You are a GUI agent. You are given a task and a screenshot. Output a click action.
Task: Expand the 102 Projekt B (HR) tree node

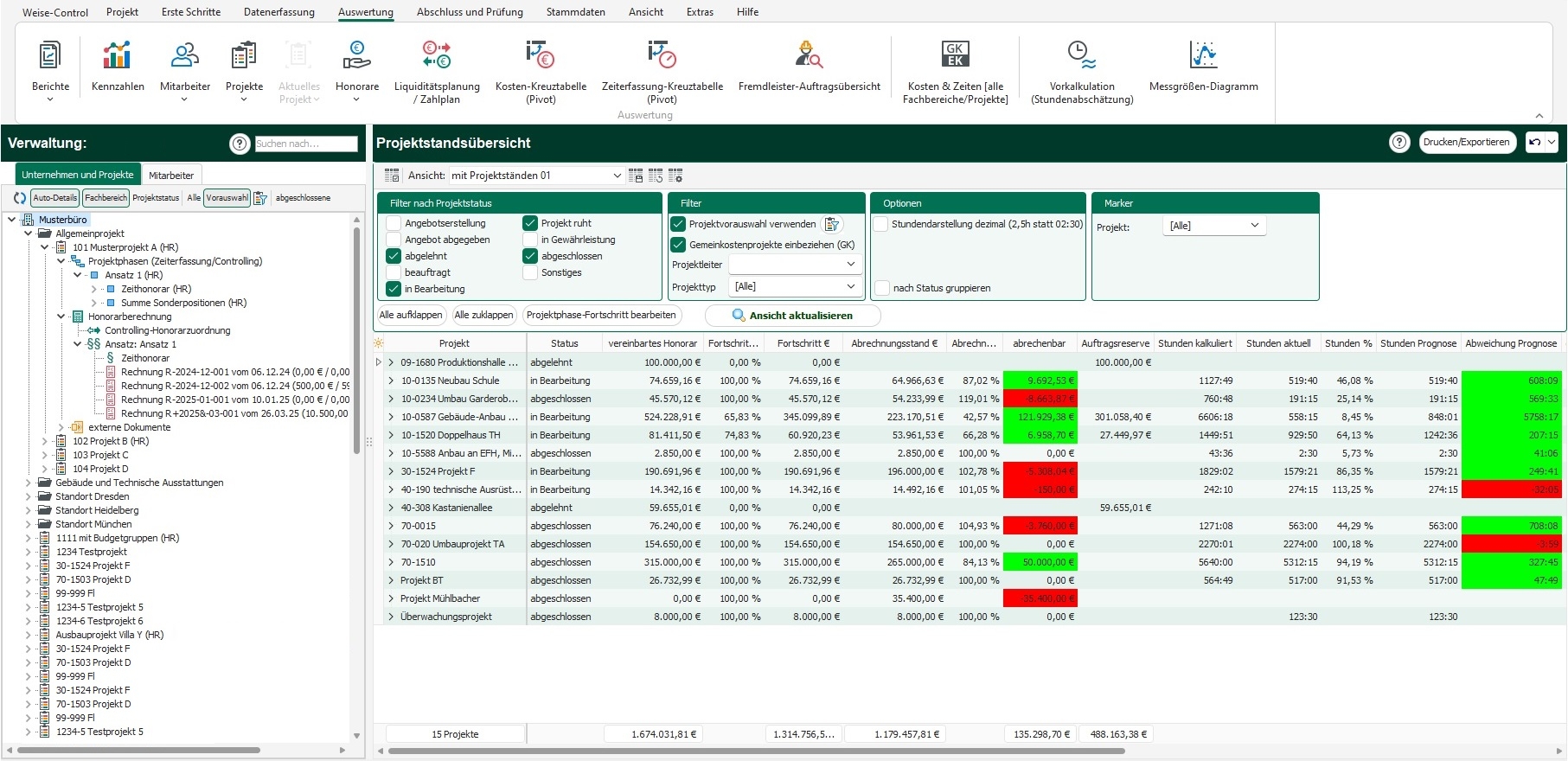pos(45,441)
